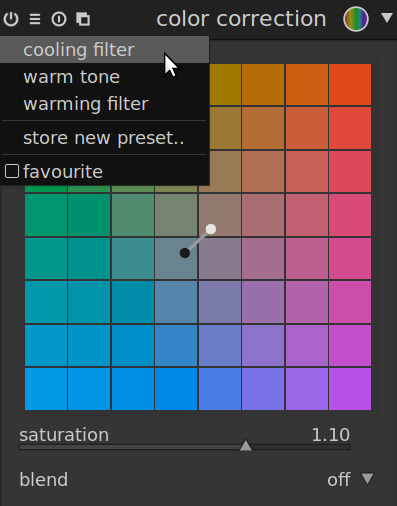The width and height of the screenshot is (397, 506).
Task: Enable the favourite checkbox
Action: 12,171
